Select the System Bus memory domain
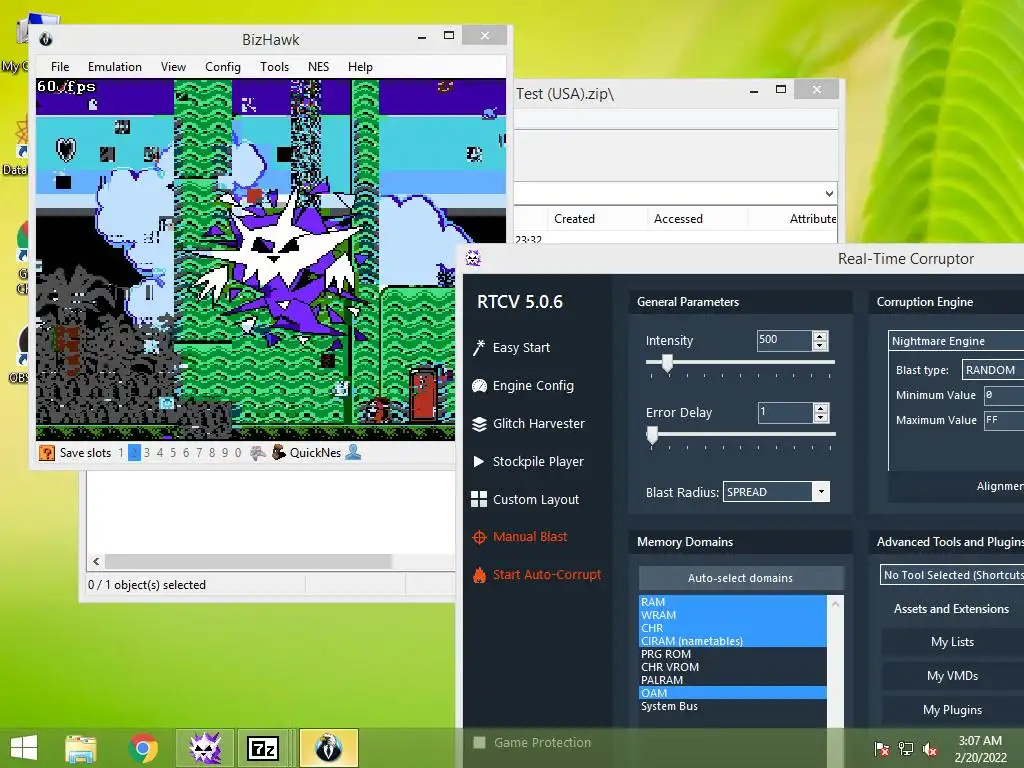Image resolution: width=1024 pixels, height=768 pixels. pos(732,707)
